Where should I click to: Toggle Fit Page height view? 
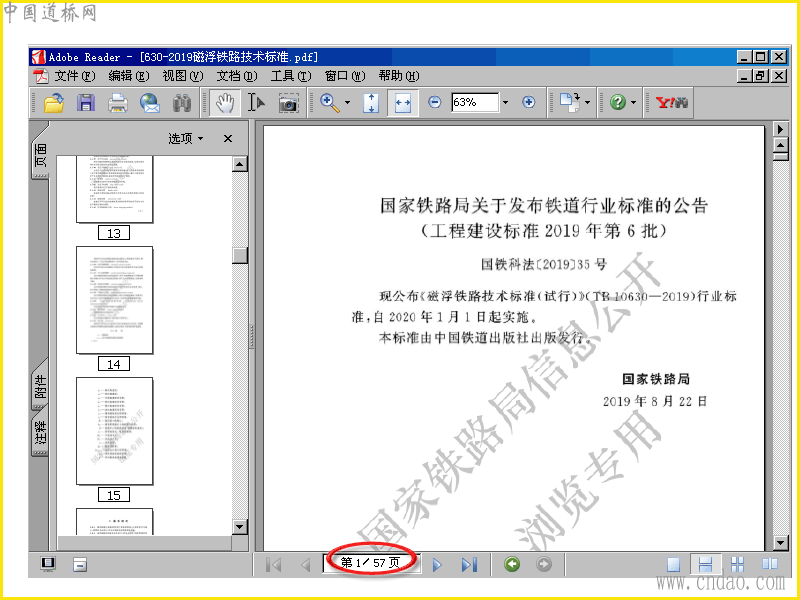tap(371, 103)
